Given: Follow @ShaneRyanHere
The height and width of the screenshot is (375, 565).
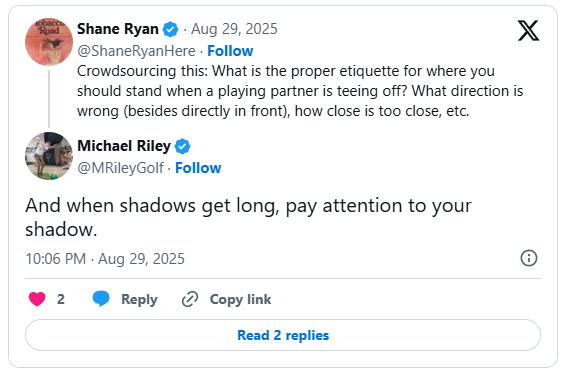Looking at the screenshot, I should pos(230,51).
